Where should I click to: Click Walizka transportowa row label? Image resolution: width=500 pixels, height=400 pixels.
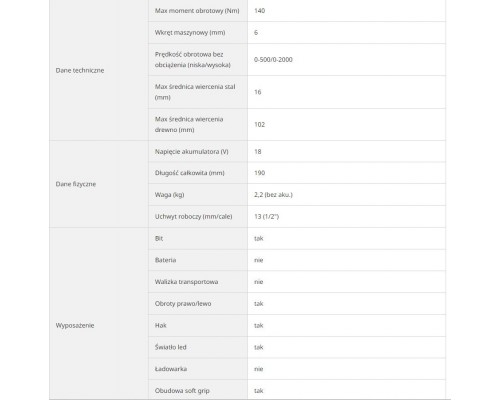click(x=186, y=282)
